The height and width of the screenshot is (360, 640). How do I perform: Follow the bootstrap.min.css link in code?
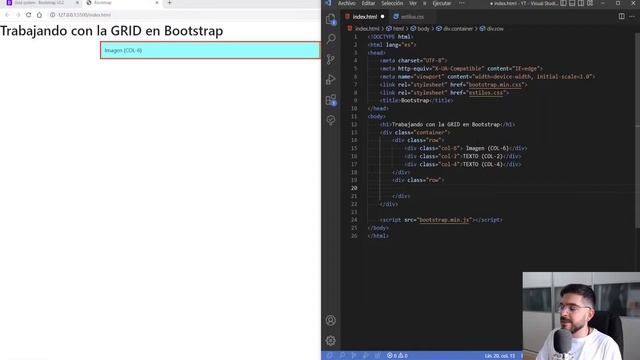click(495, 85)
